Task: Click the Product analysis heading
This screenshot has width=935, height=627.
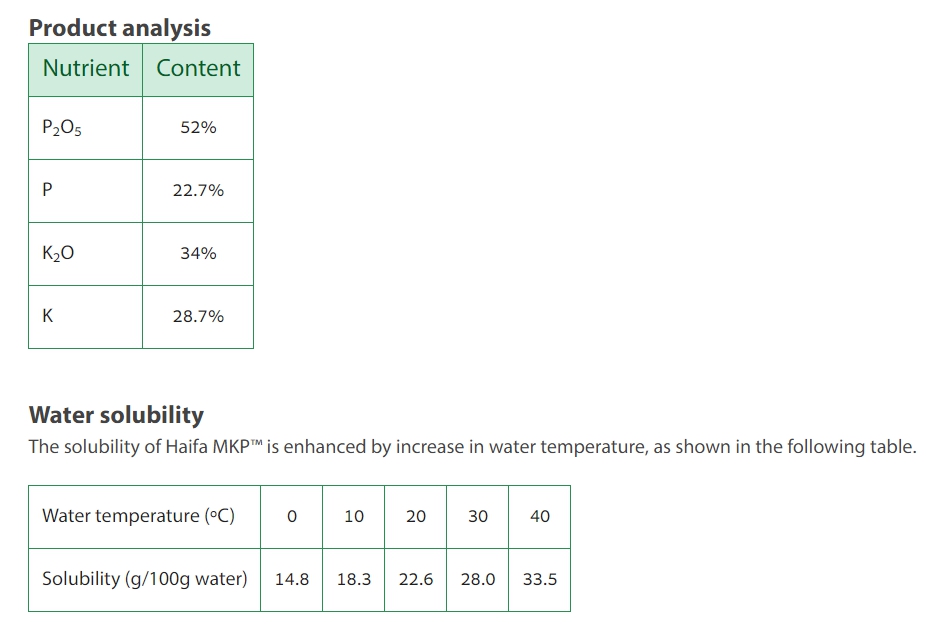Action: [120, 28]
